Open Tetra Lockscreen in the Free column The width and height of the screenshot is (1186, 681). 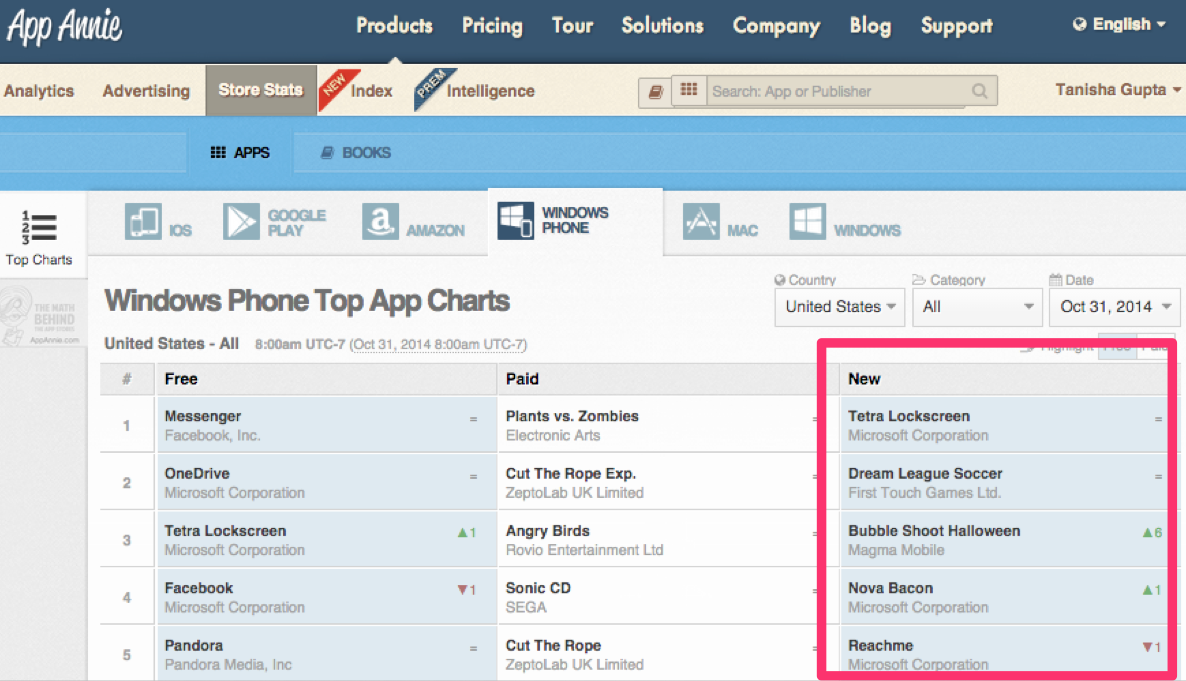coord(225,531)
